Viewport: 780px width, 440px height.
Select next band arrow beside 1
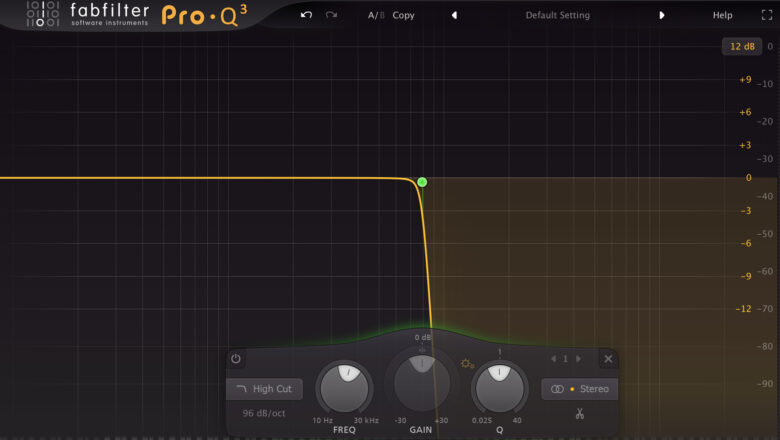pyautogui.click(x=578, y=358)
